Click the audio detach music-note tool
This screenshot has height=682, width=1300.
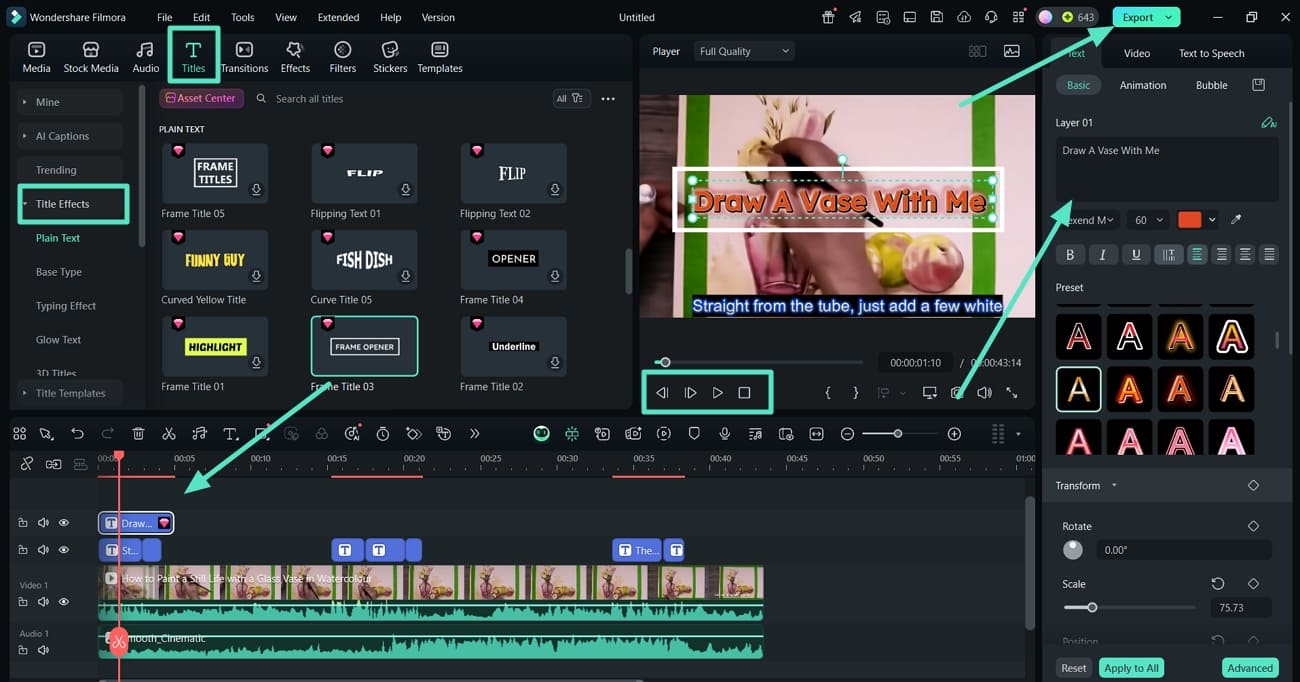click(199, 433)
